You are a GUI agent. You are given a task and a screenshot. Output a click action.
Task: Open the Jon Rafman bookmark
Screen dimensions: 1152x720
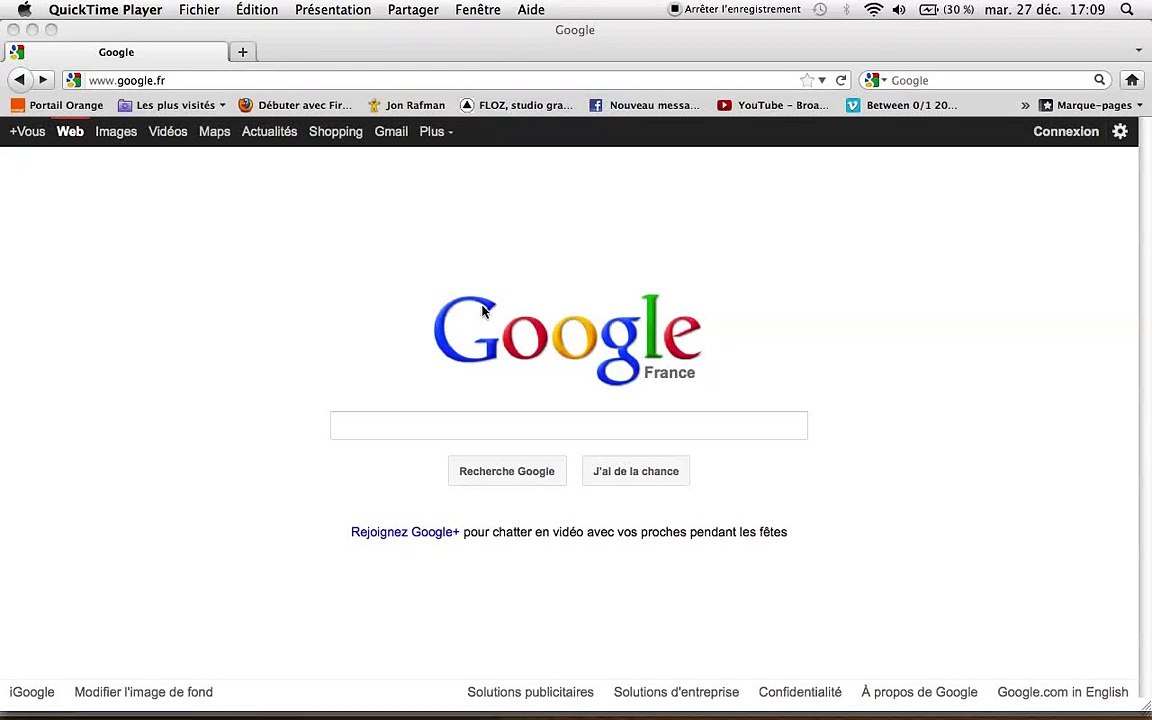pos(406,105)
